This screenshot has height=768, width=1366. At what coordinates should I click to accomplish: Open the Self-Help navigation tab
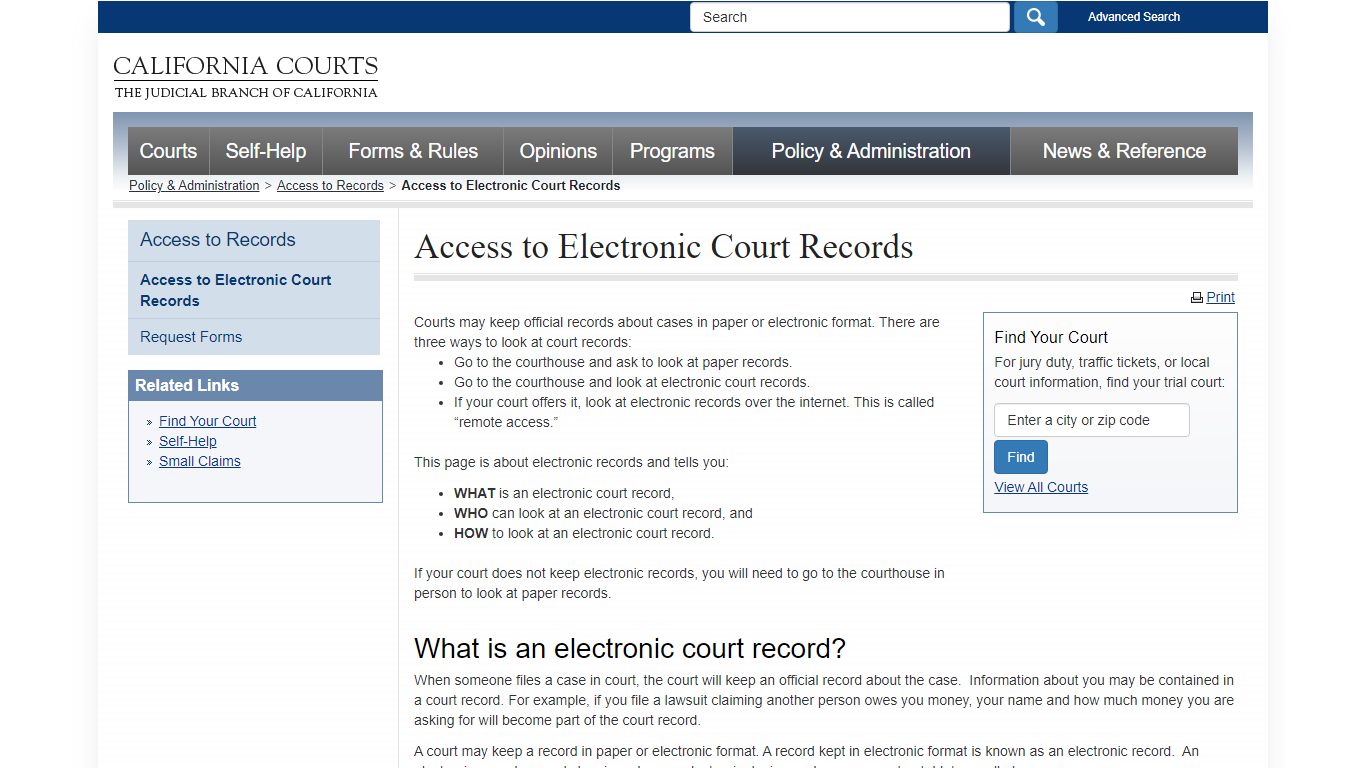[x=266, y=151]
